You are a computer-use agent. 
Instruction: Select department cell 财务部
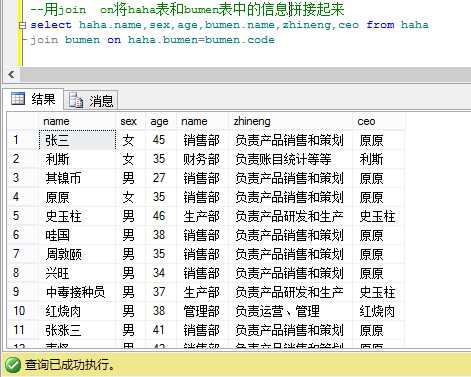(202, 159)
